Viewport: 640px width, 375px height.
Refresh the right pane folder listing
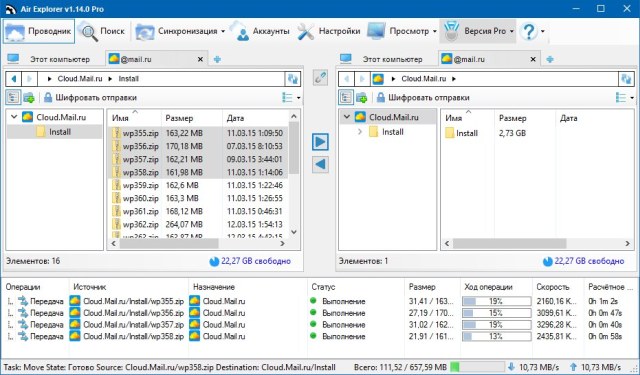pyautogui.click(x=626, y=79)
